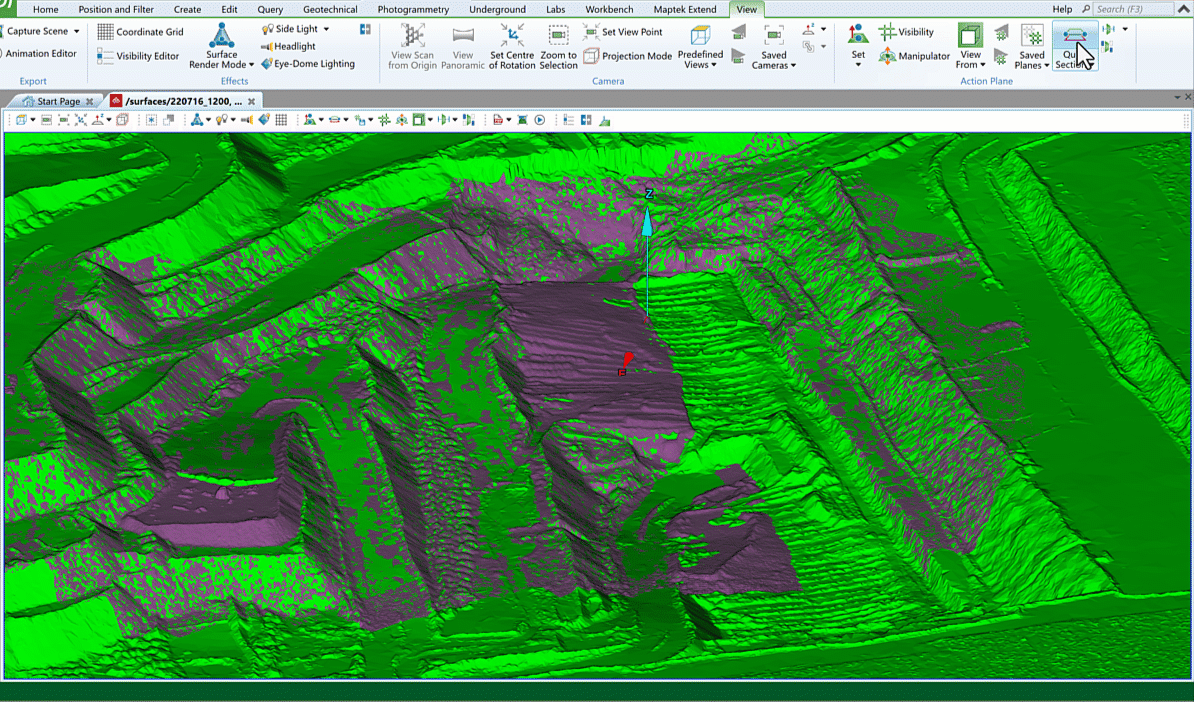The height and width of the screenshot is (702, 1194).
Task: Select the Quick Section tool
Action: tap(1074, 47)
